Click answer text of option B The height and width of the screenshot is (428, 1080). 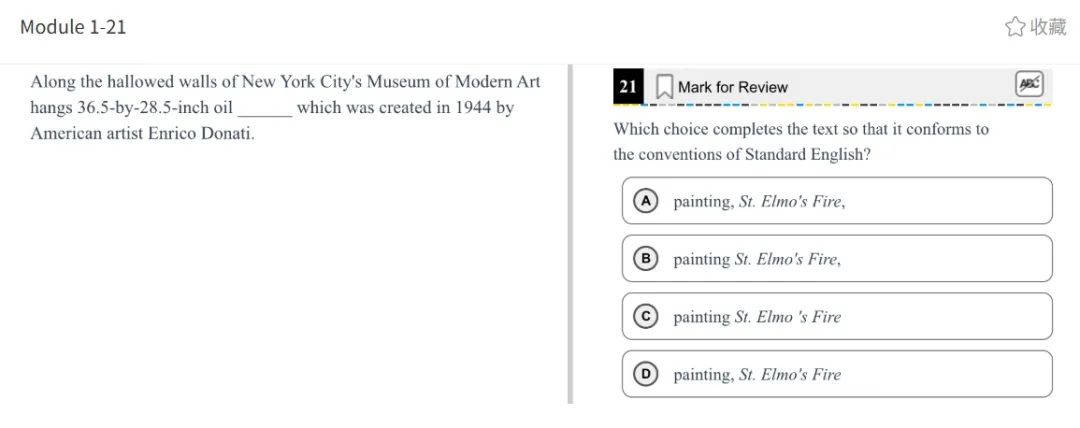757,260
